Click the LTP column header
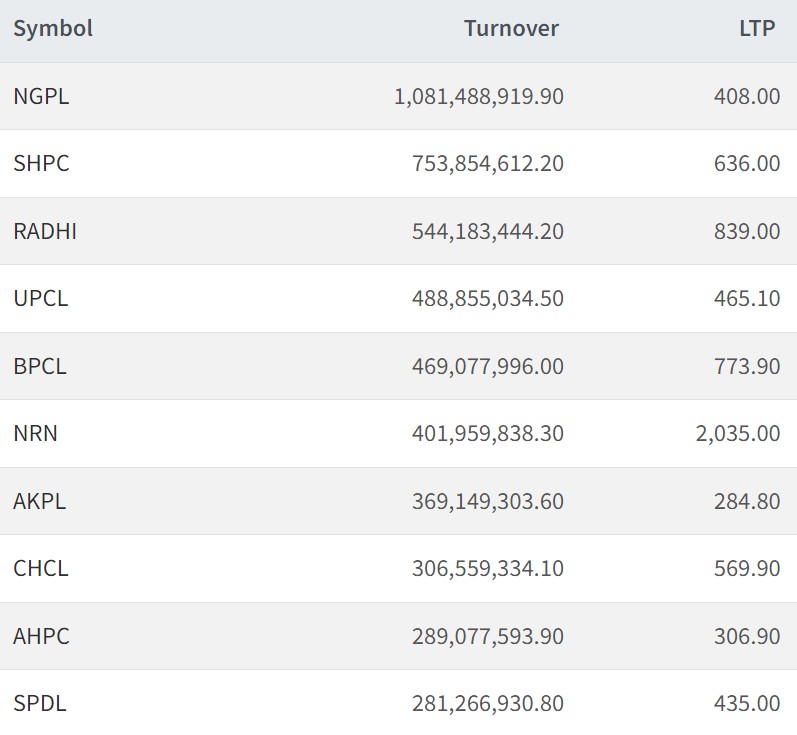This screenshot has height=735, width=797. (x=756, y=28)
